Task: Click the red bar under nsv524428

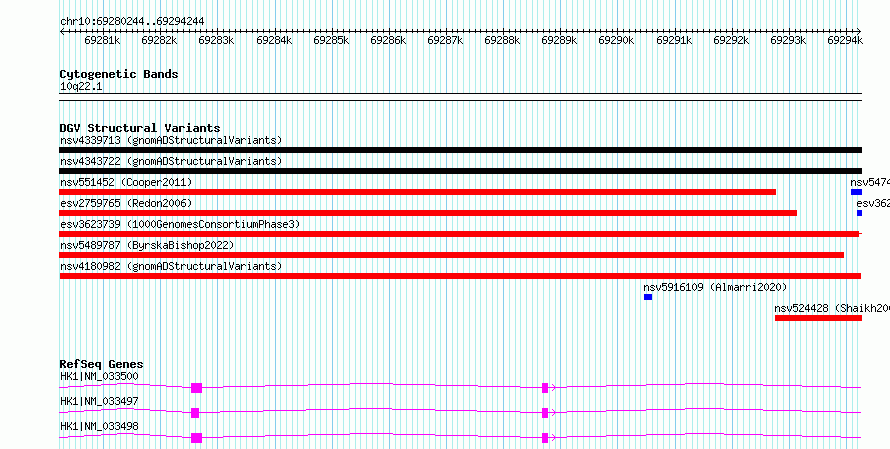Action: coord(818,318)
